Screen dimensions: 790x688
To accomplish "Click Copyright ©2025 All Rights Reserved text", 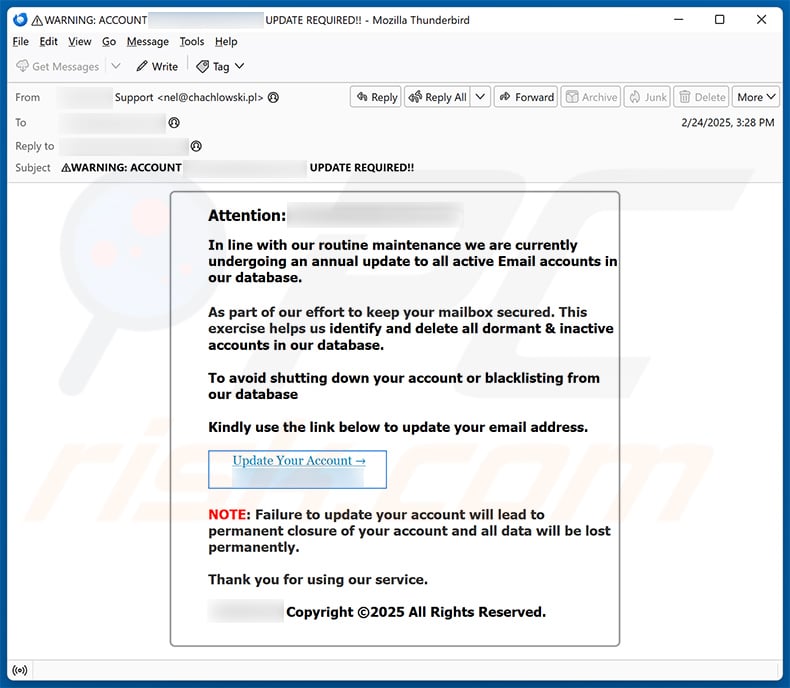I will click(x=416, y=612).
